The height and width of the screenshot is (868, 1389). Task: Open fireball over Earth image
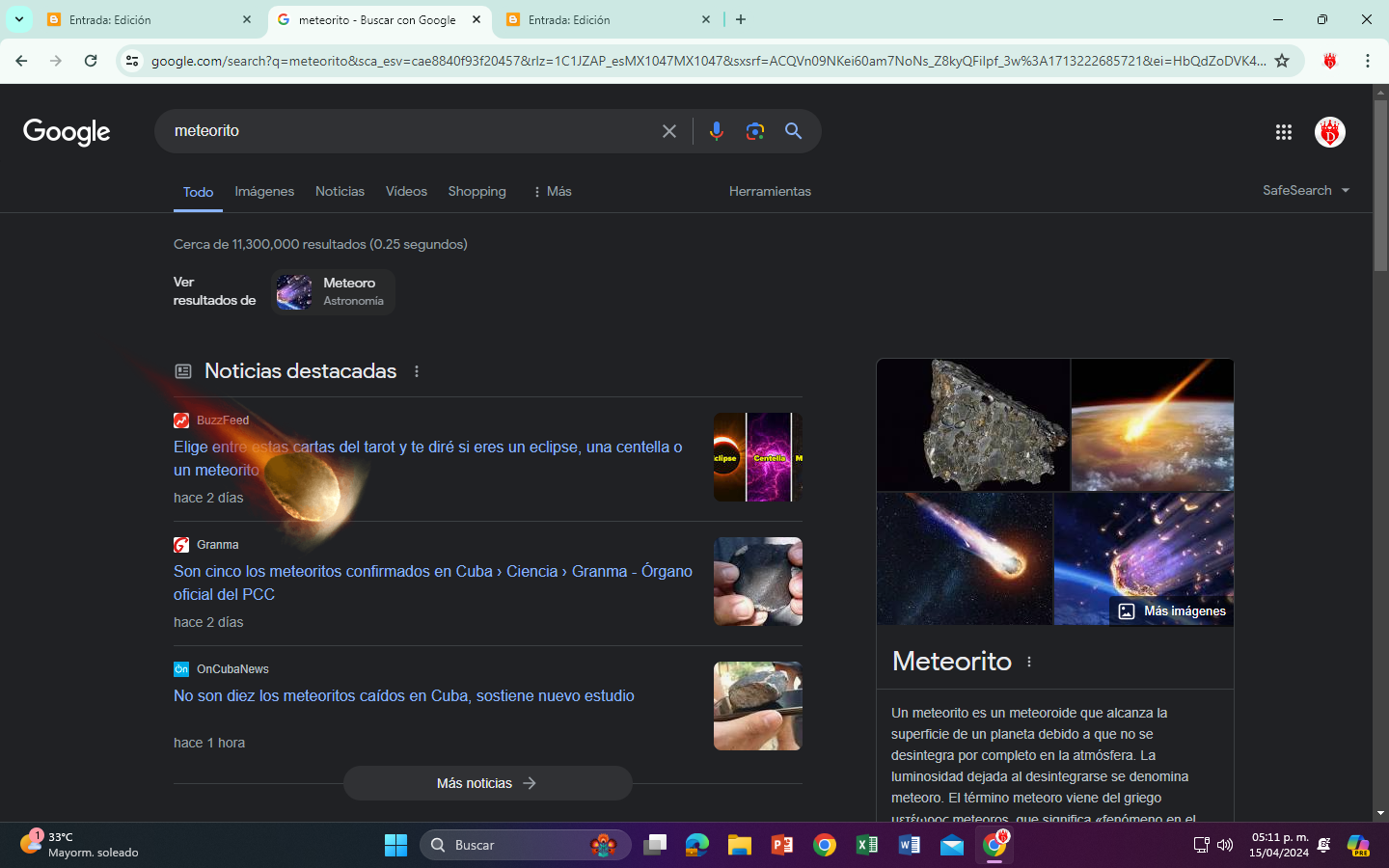pos(1153,424)
